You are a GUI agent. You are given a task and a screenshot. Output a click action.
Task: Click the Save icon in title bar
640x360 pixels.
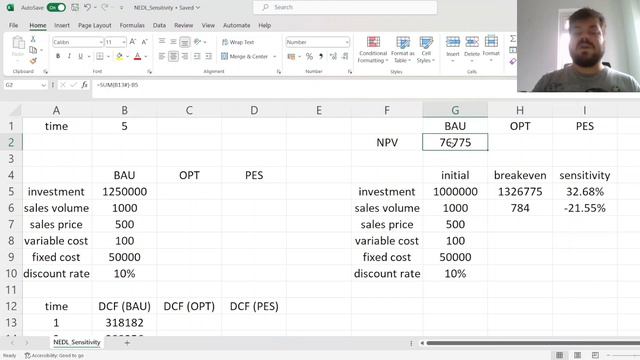[x=75, y=7]
